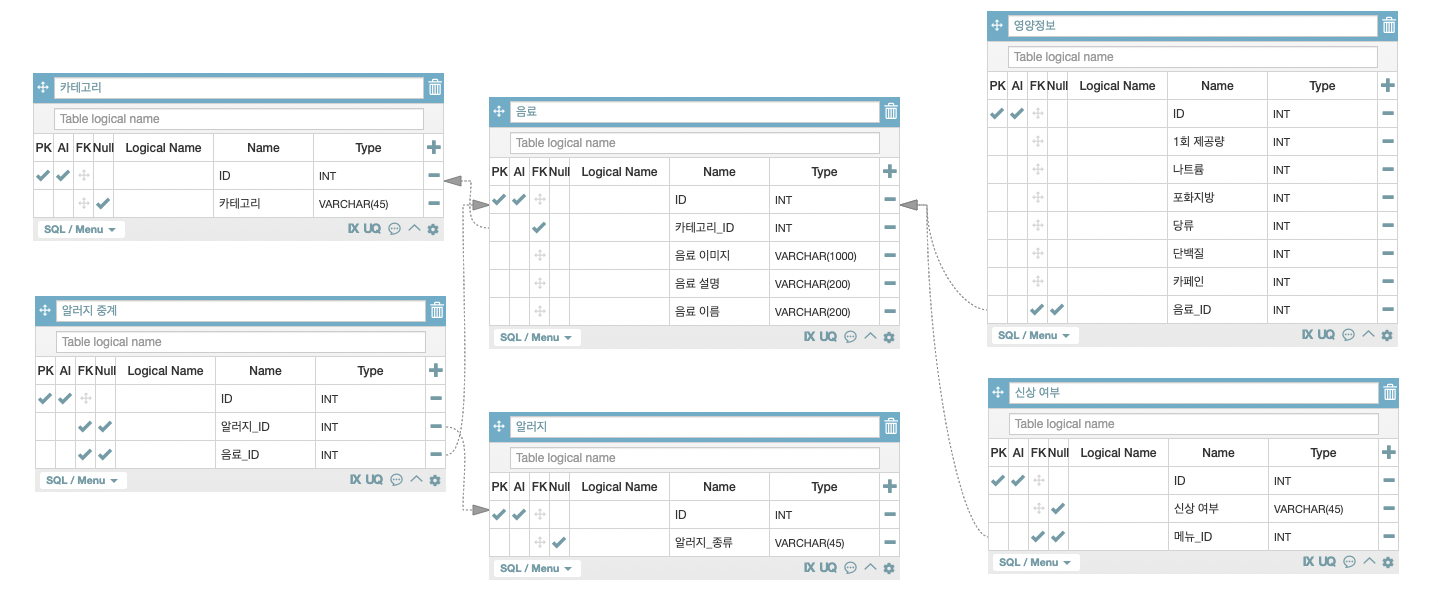The height and width of the screenshot is (603, 1438).
Task: Remove the 신상 여부 table using its trash icon
Action: tap(1390, 393)
